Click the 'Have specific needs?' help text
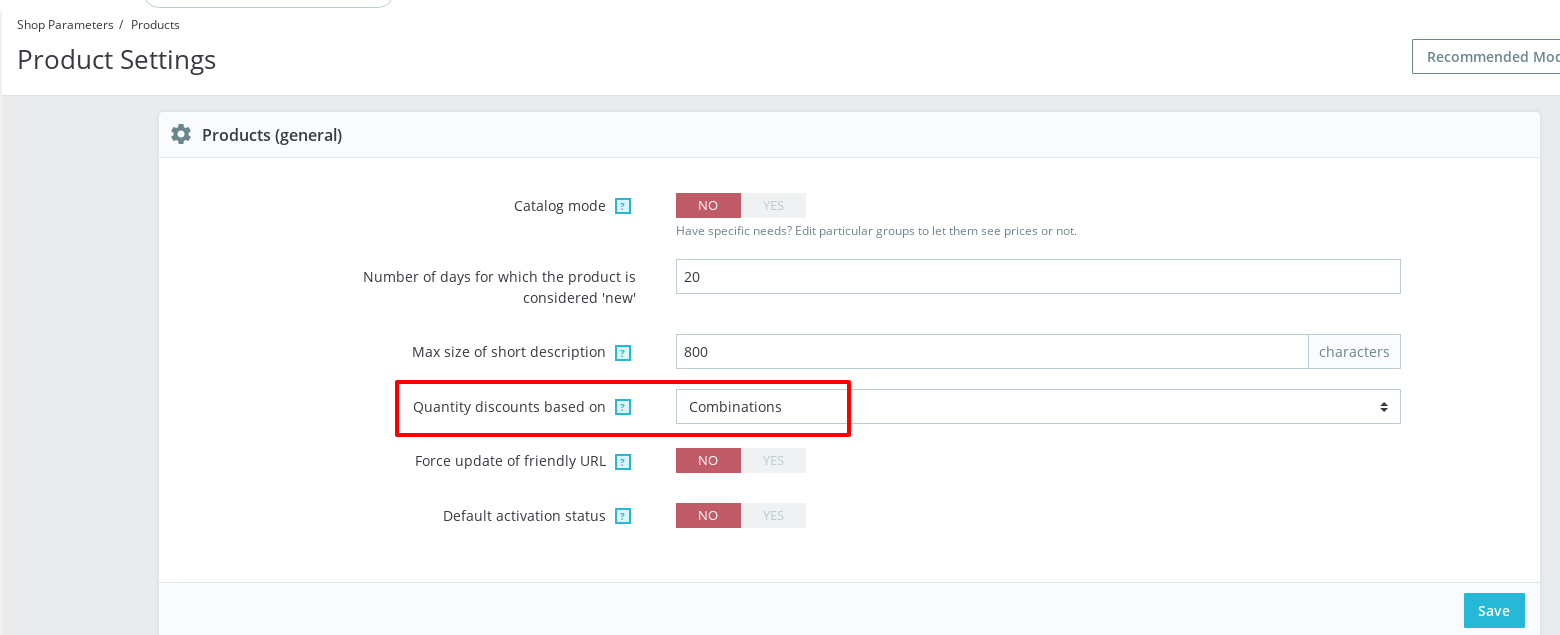Screen dimensions: 1560x635 [x=876, y=231]
